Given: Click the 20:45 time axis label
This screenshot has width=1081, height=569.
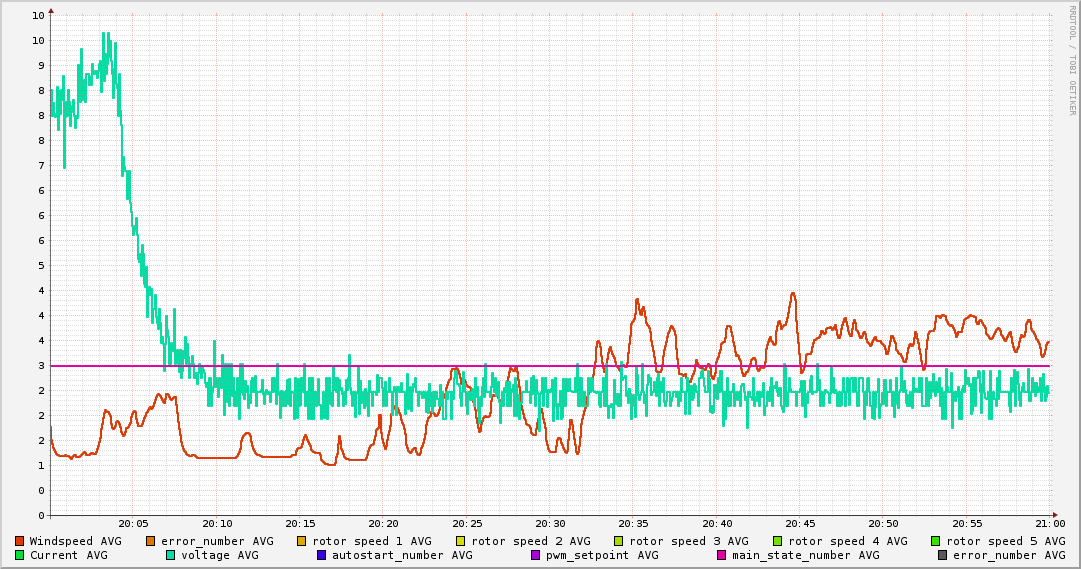Looking at the screenshot, I should [x=800, y=523].
